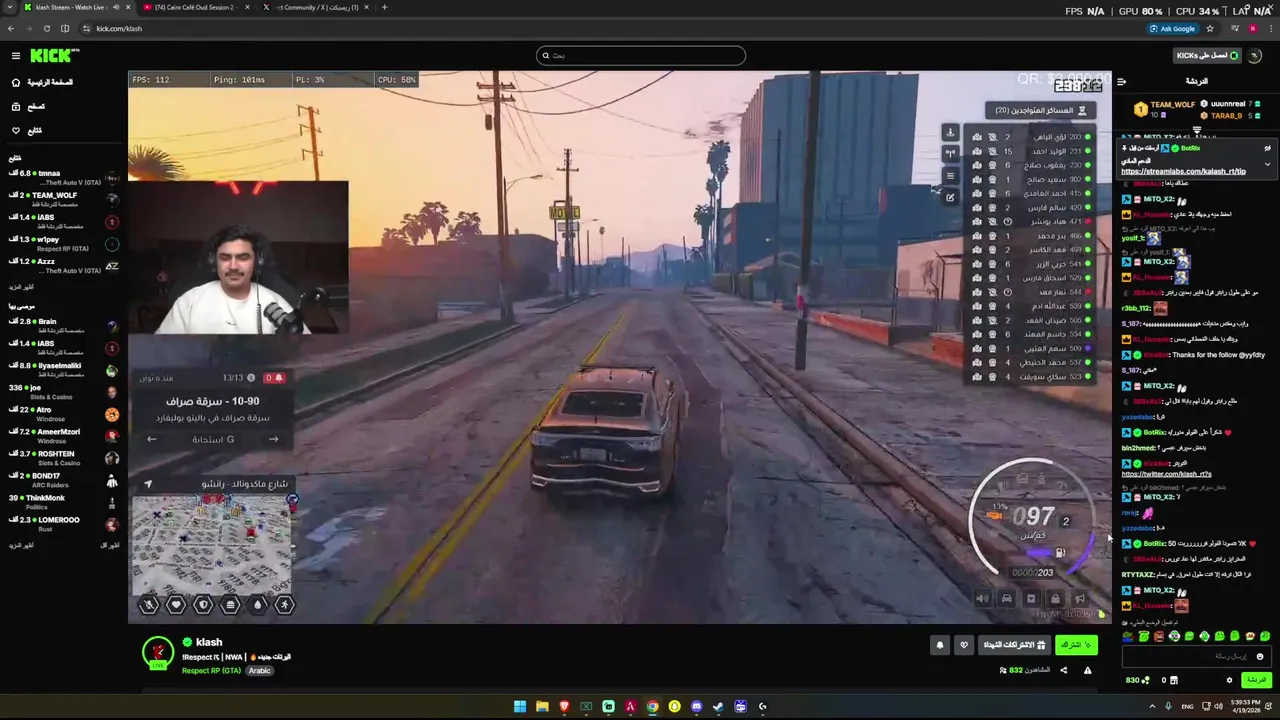The height and width of the screenshot is (720, 1280).
Task: Open Brain recommended channel
Action: pos(62,326)
